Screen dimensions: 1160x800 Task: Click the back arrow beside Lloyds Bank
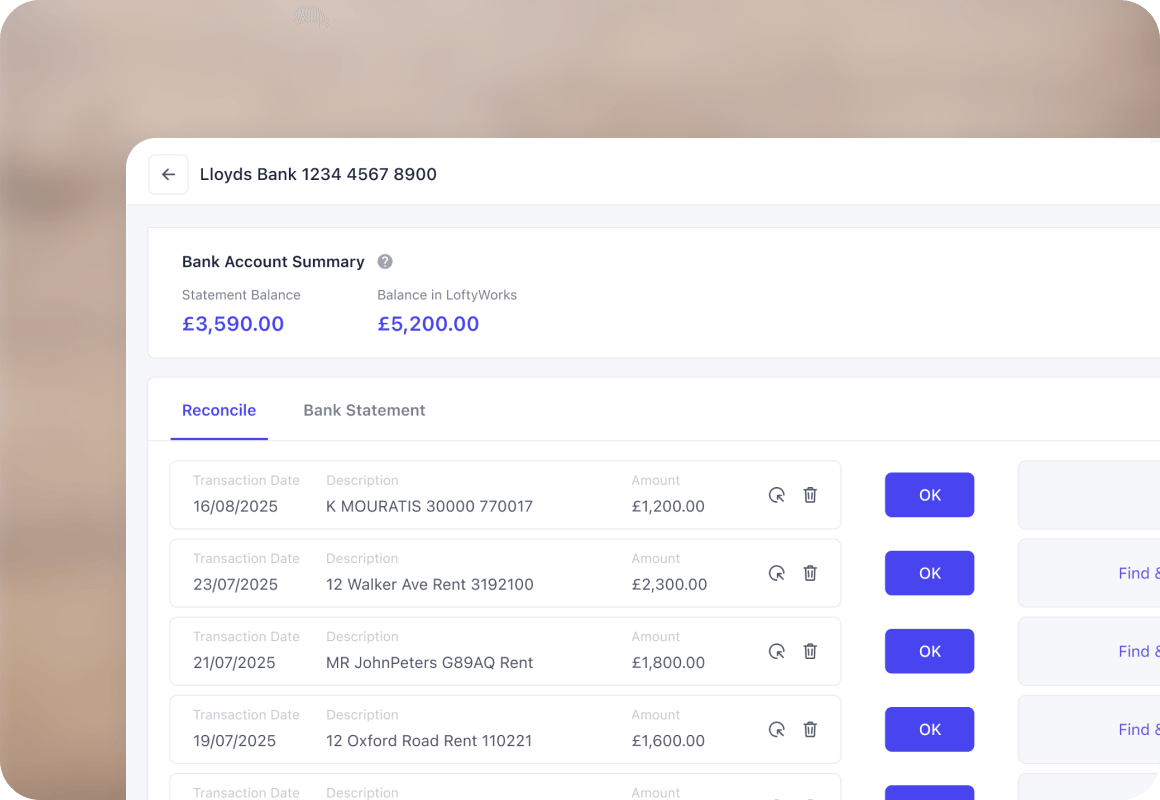click(x=168, y=174)
